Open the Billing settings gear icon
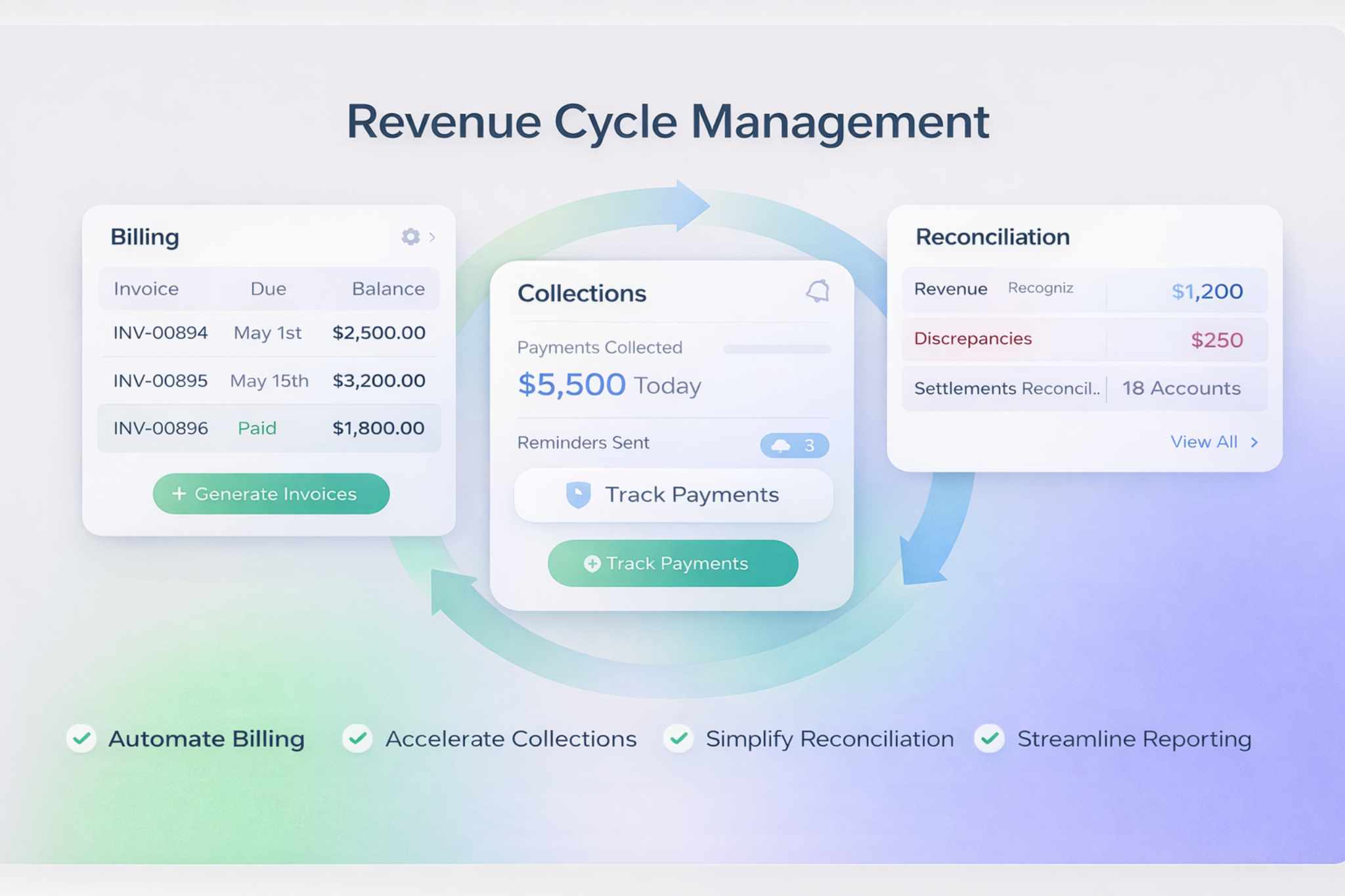This screenshot has width=1345, height=896. point(410,238)
